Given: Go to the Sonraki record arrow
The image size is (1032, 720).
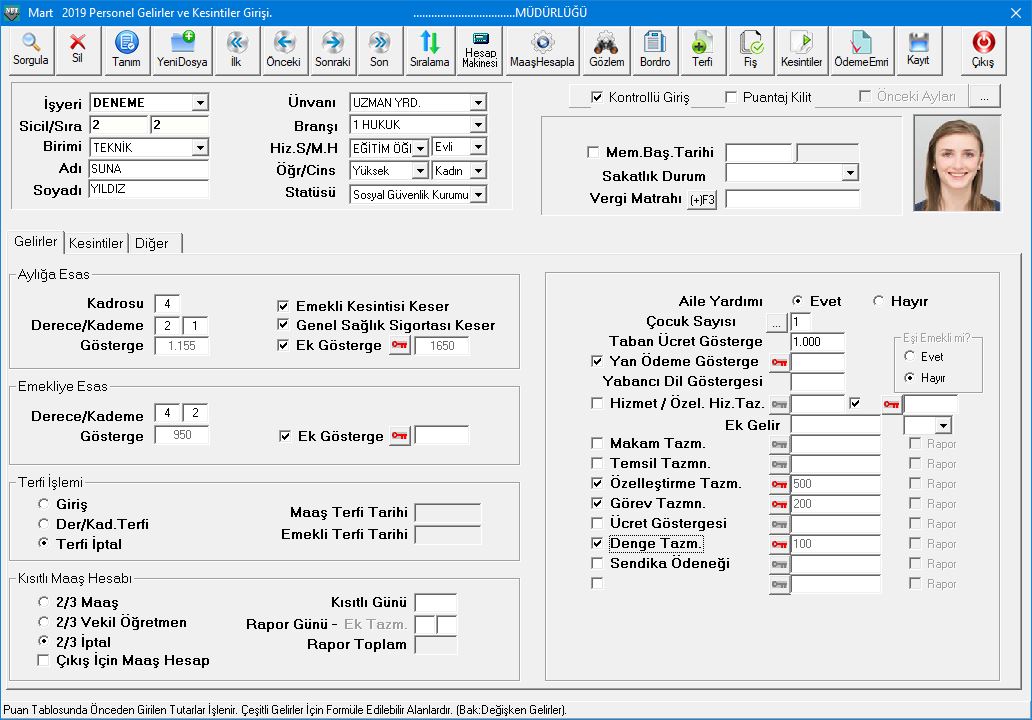Looking at the screenshot, I should point(332,43).
